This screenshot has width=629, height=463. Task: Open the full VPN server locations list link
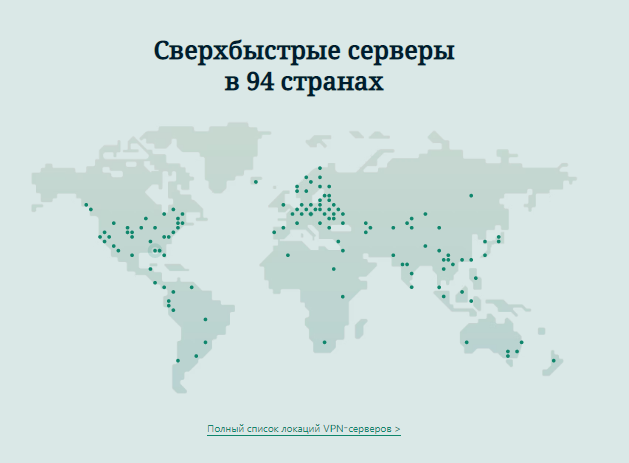click(304, 429)
